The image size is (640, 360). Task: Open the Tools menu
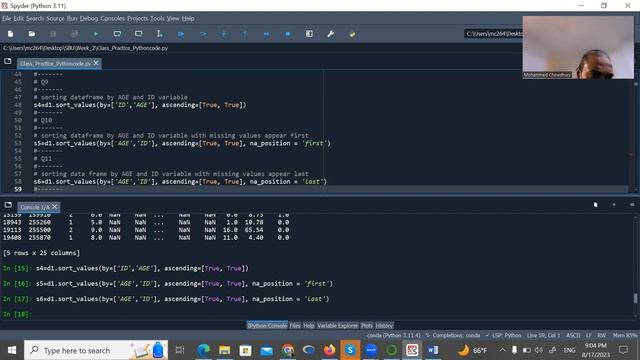[x=157, y=18]
